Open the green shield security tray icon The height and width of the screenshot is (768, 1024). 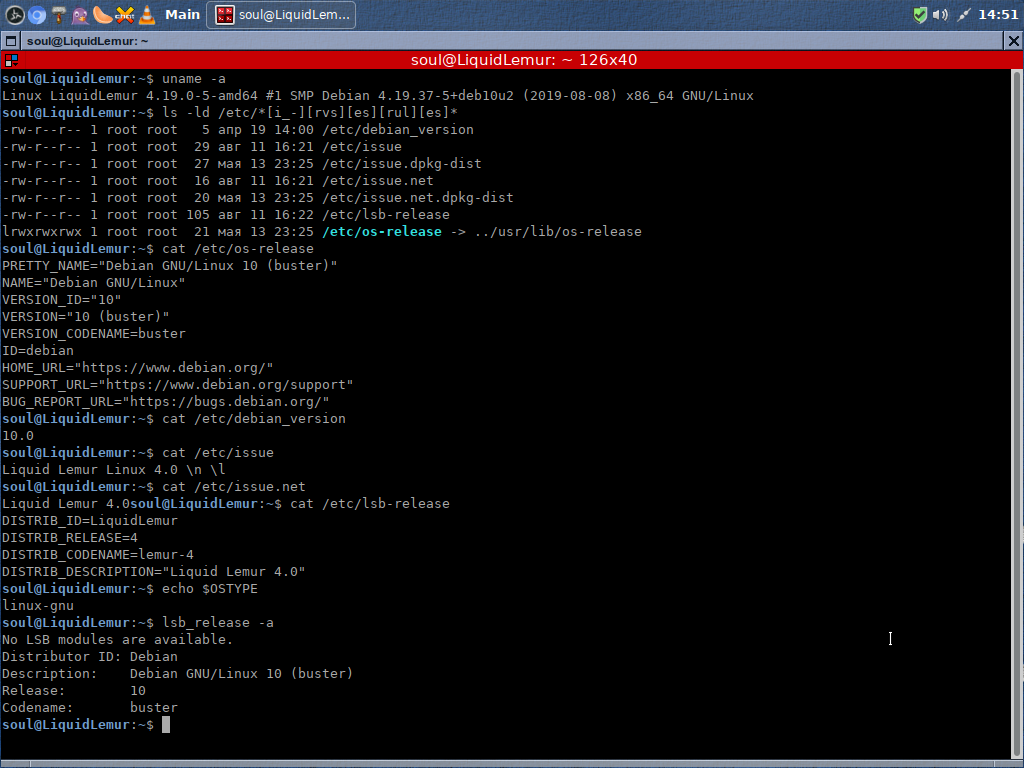920,14
